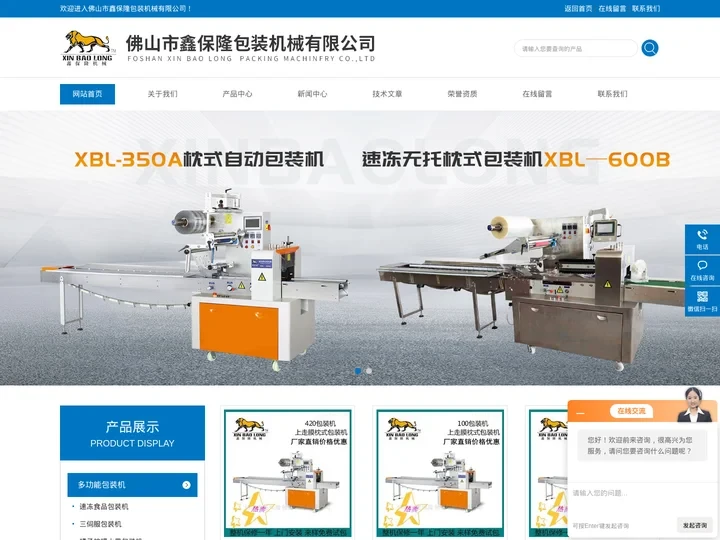Click the blue search magnifier button

tap(649, 48)
